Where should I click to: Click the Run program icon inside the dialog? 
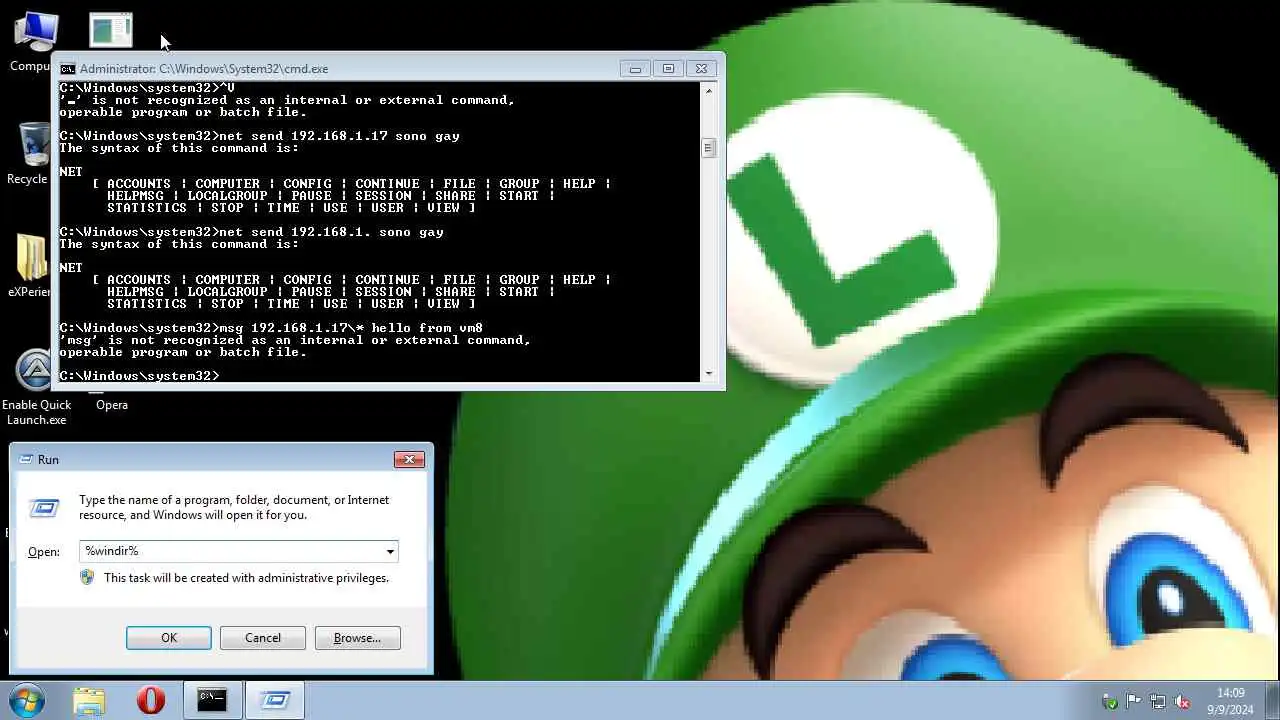(x=44, y=508)
